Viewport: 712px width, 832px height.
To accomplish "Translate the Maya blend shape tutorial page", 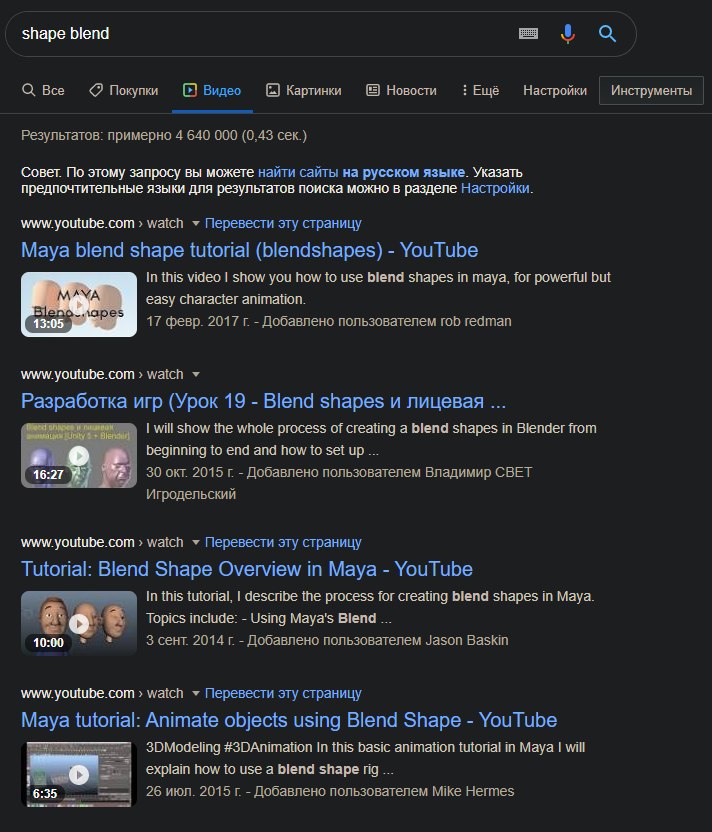I will [283, 223].
